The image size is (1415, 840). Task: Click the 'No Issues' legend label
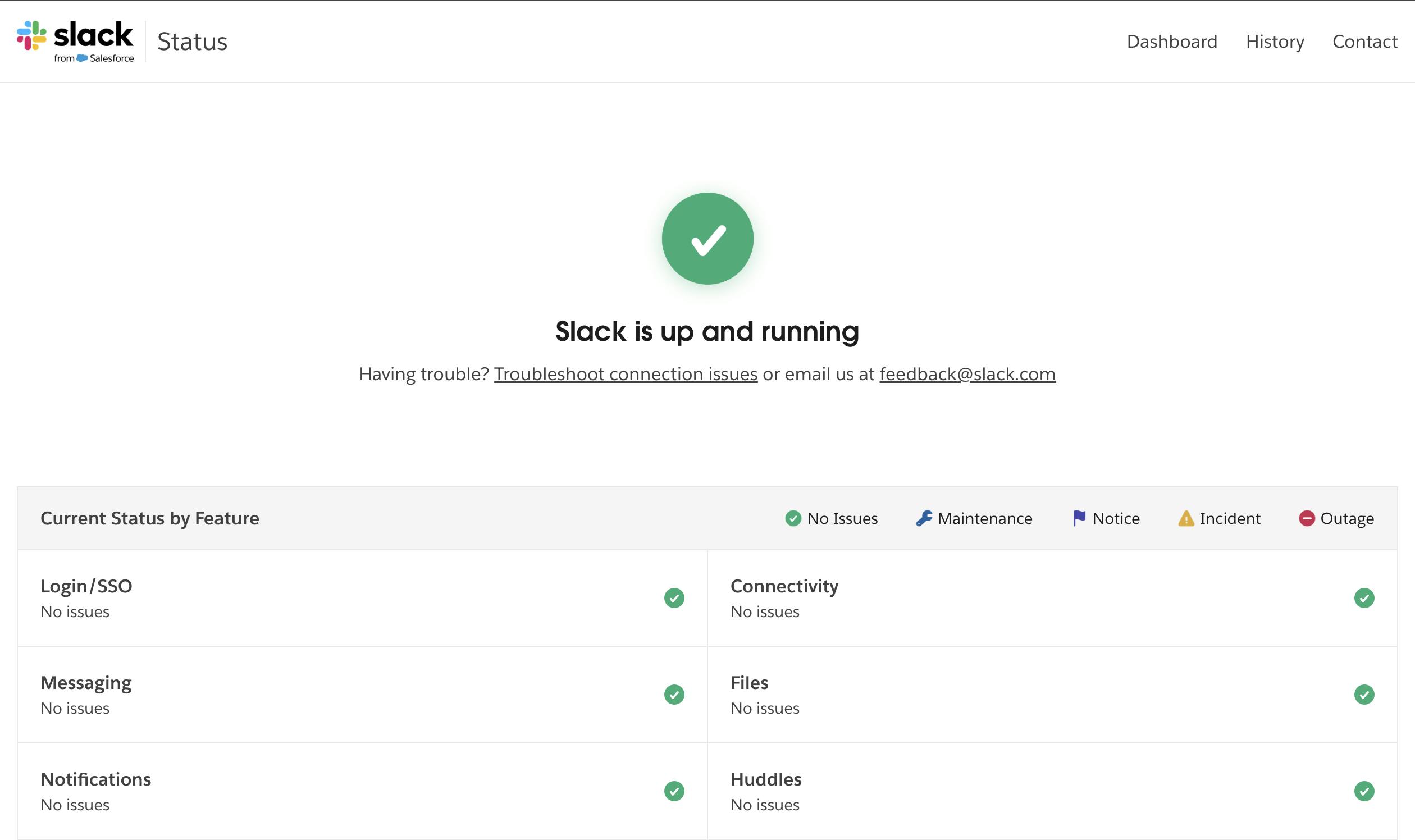coord(842,518)
